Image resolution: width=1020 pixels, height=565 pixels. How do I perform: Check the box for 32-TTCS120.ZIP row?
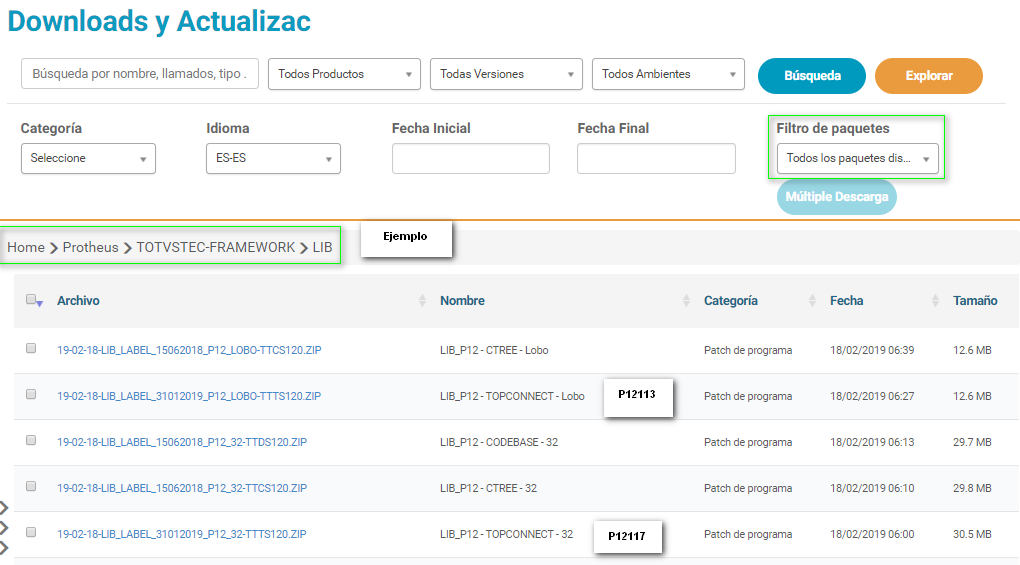[x=31, y=487]
